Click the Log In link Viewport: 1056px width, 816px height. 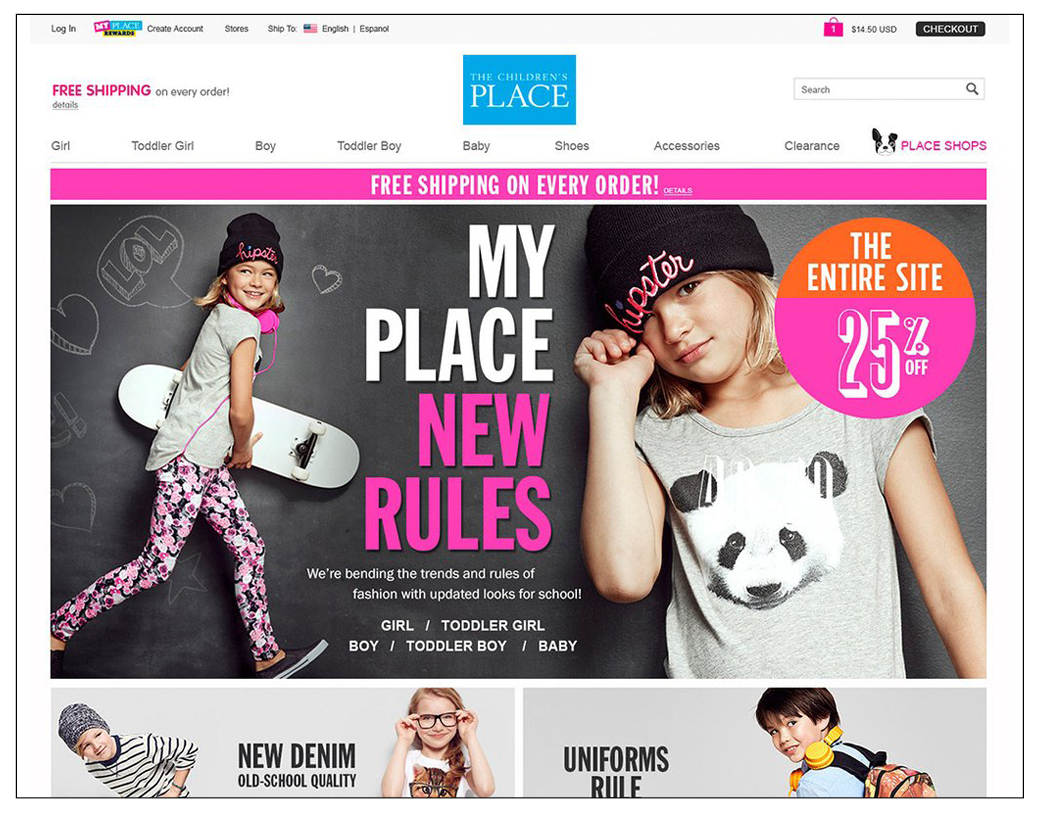(63, 28)
